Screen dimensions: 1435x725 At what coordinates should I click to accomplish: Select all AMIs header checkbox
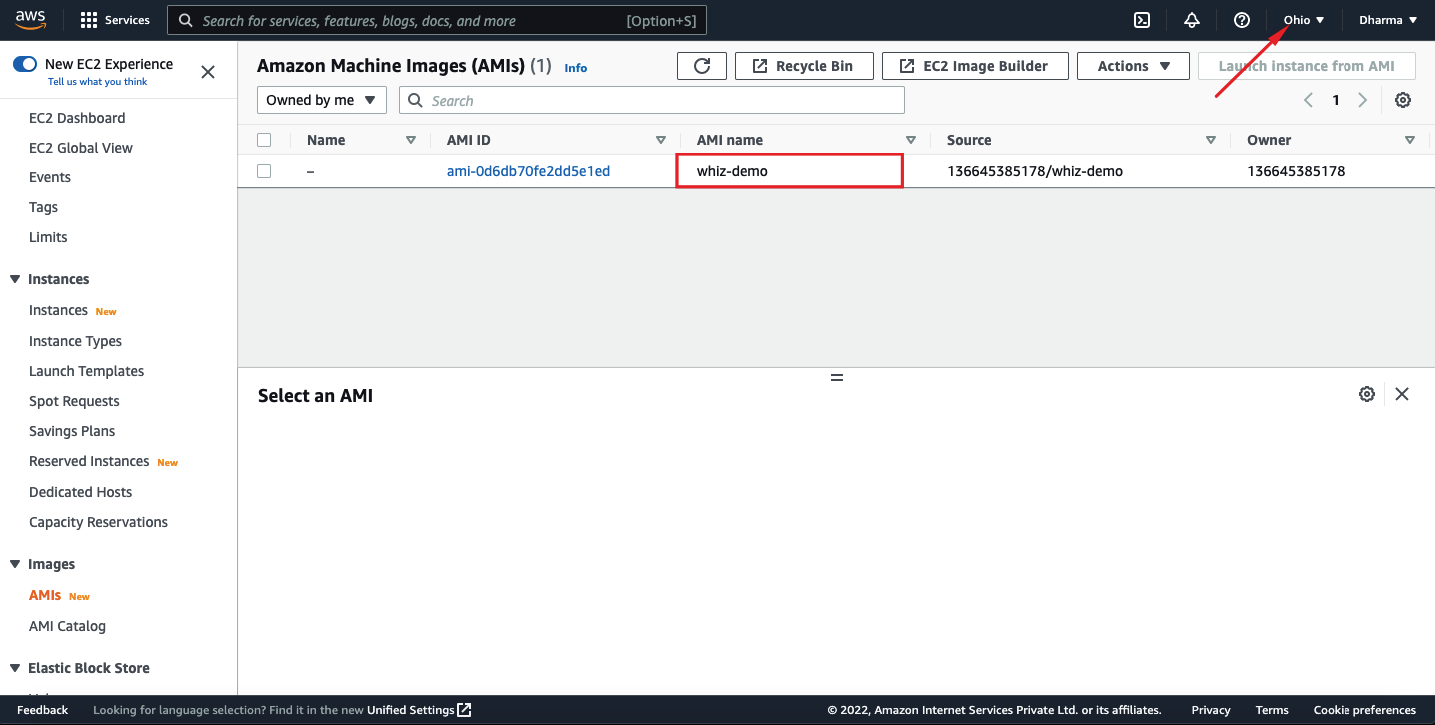pyautogui.click(x=264, y=140)
